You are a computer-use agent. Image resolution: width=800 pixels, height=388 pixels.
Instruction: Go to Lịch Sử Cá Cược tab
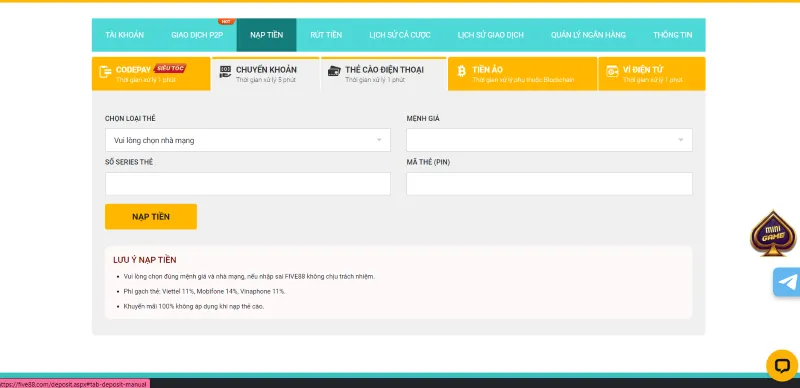pos(399,35)
